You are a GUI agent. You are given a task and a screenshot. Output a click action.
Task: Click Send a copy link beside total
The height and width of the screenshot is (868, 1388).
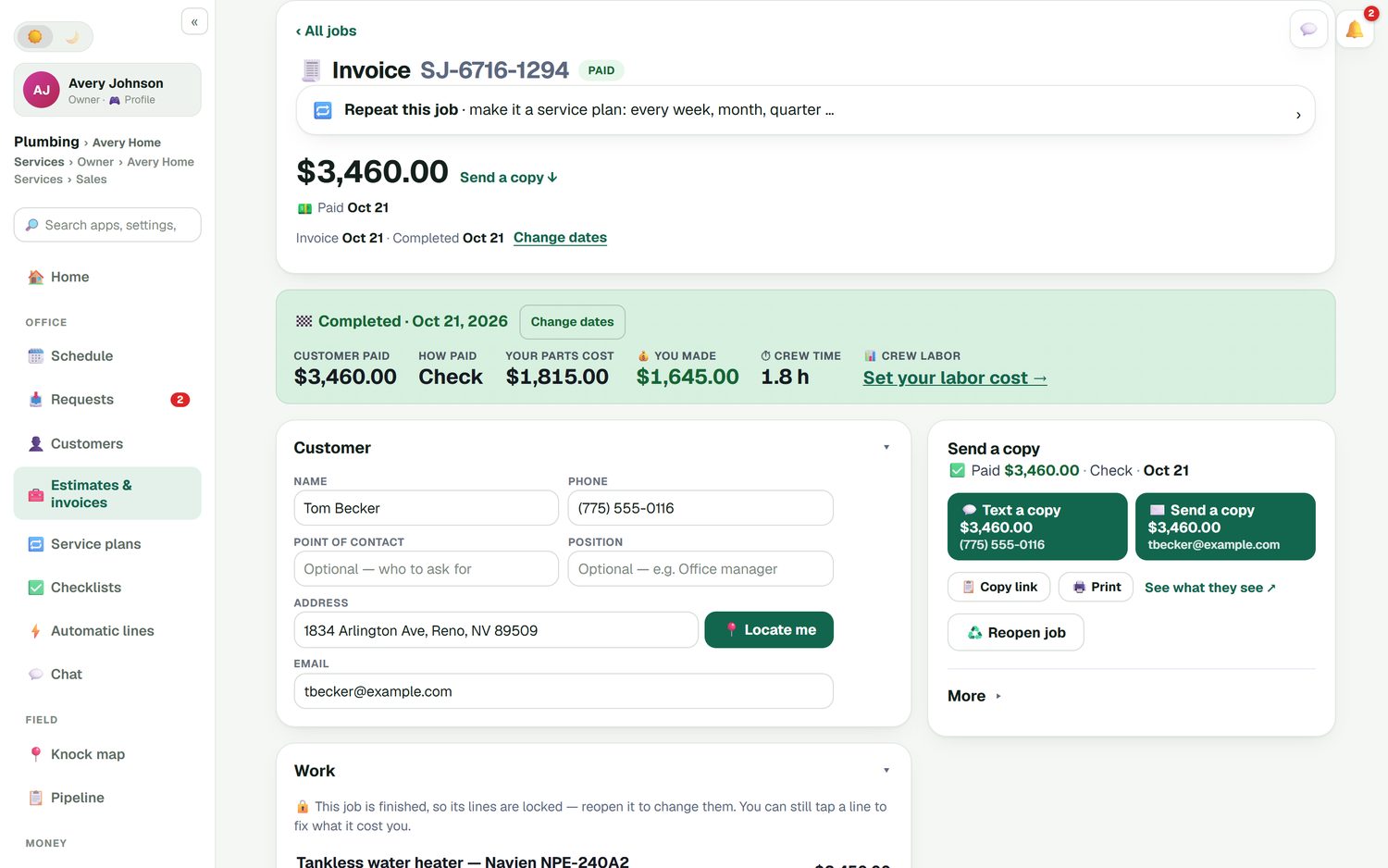[508, 178]
